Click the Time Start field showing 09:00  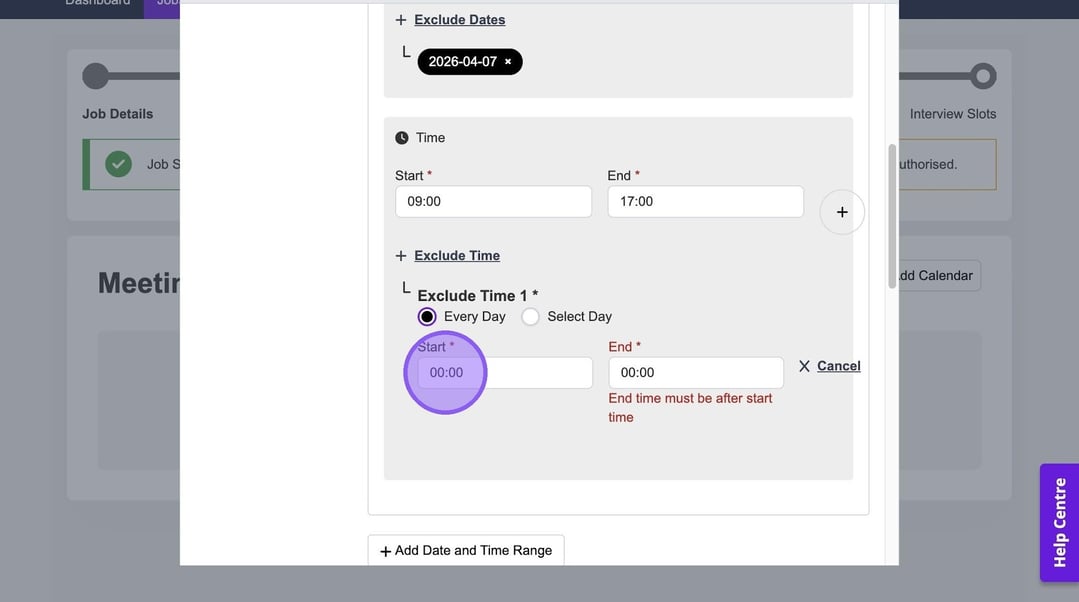tap(493, 202)
